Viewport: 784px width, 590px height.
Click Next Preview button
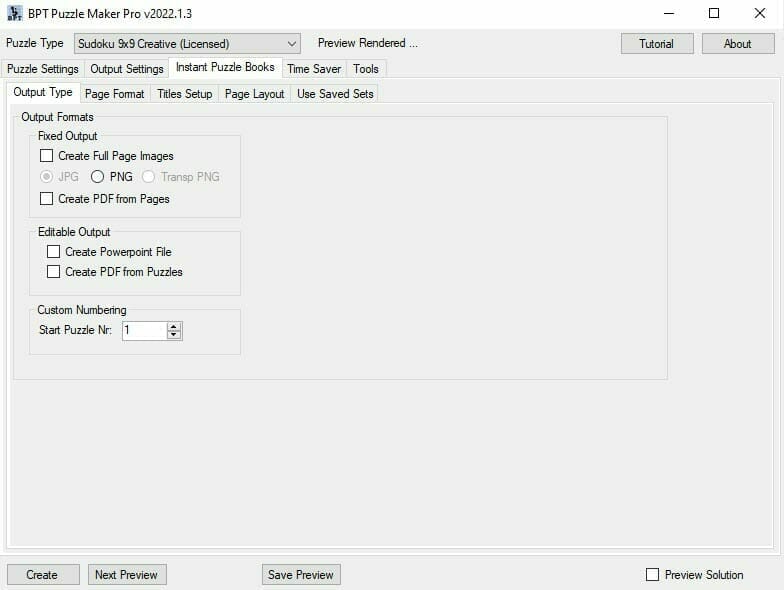tap(127, 574)
